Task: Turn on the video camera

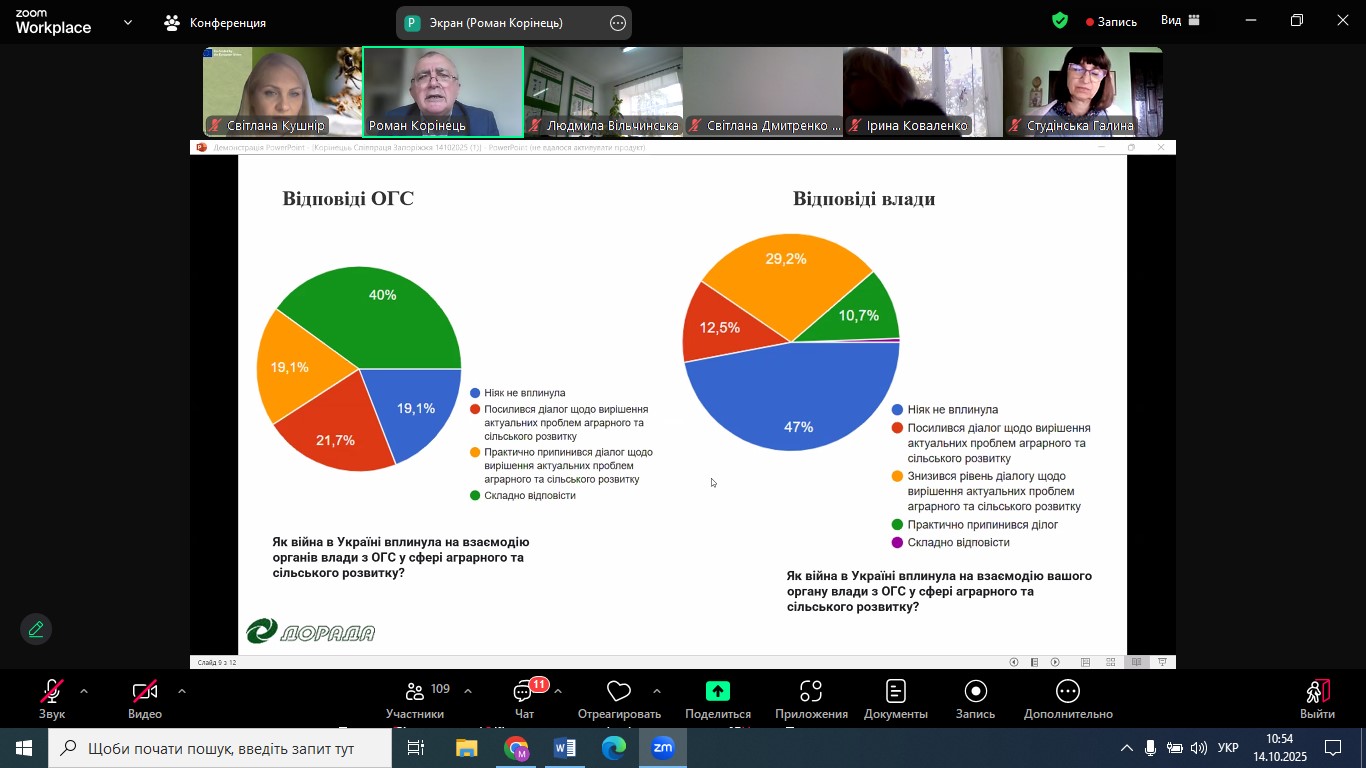Action: click(x=145, y=698)
